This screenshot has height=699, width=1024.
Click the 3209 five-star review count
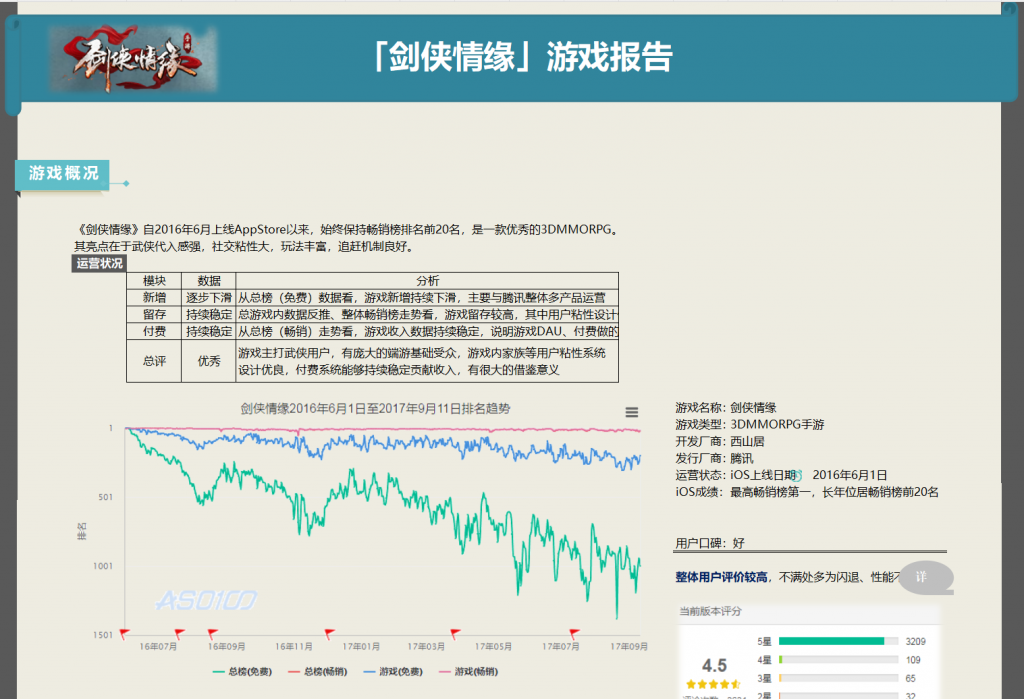pyautogui.click(x=915, y=642)
